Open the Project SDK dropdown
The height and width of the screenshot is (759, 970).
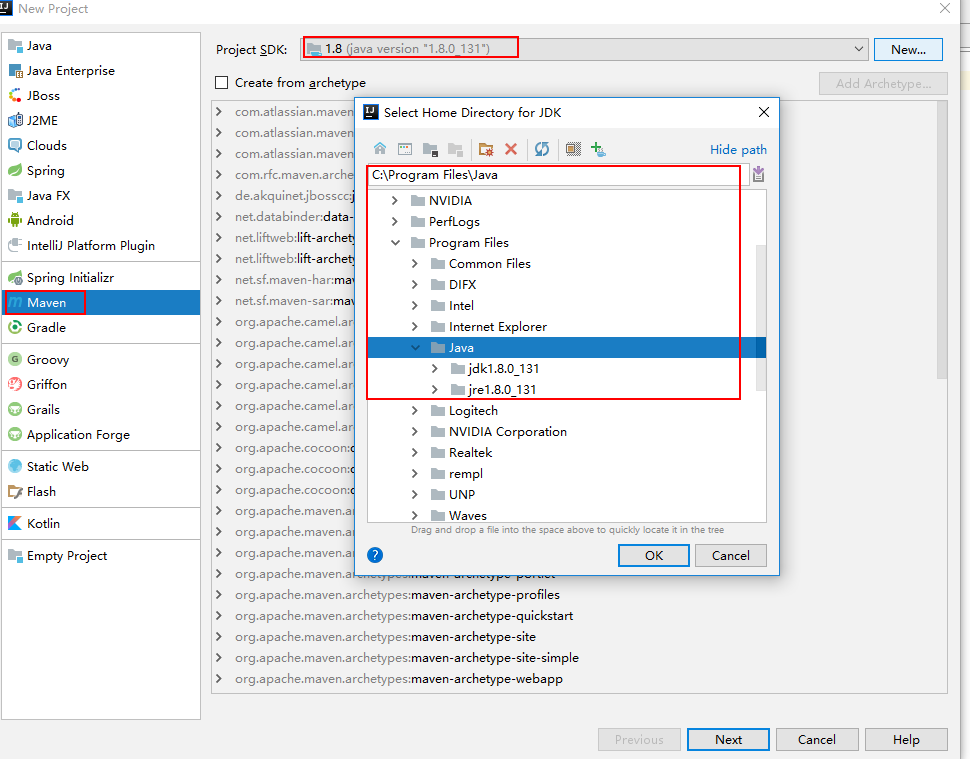[x=859, y=49]
